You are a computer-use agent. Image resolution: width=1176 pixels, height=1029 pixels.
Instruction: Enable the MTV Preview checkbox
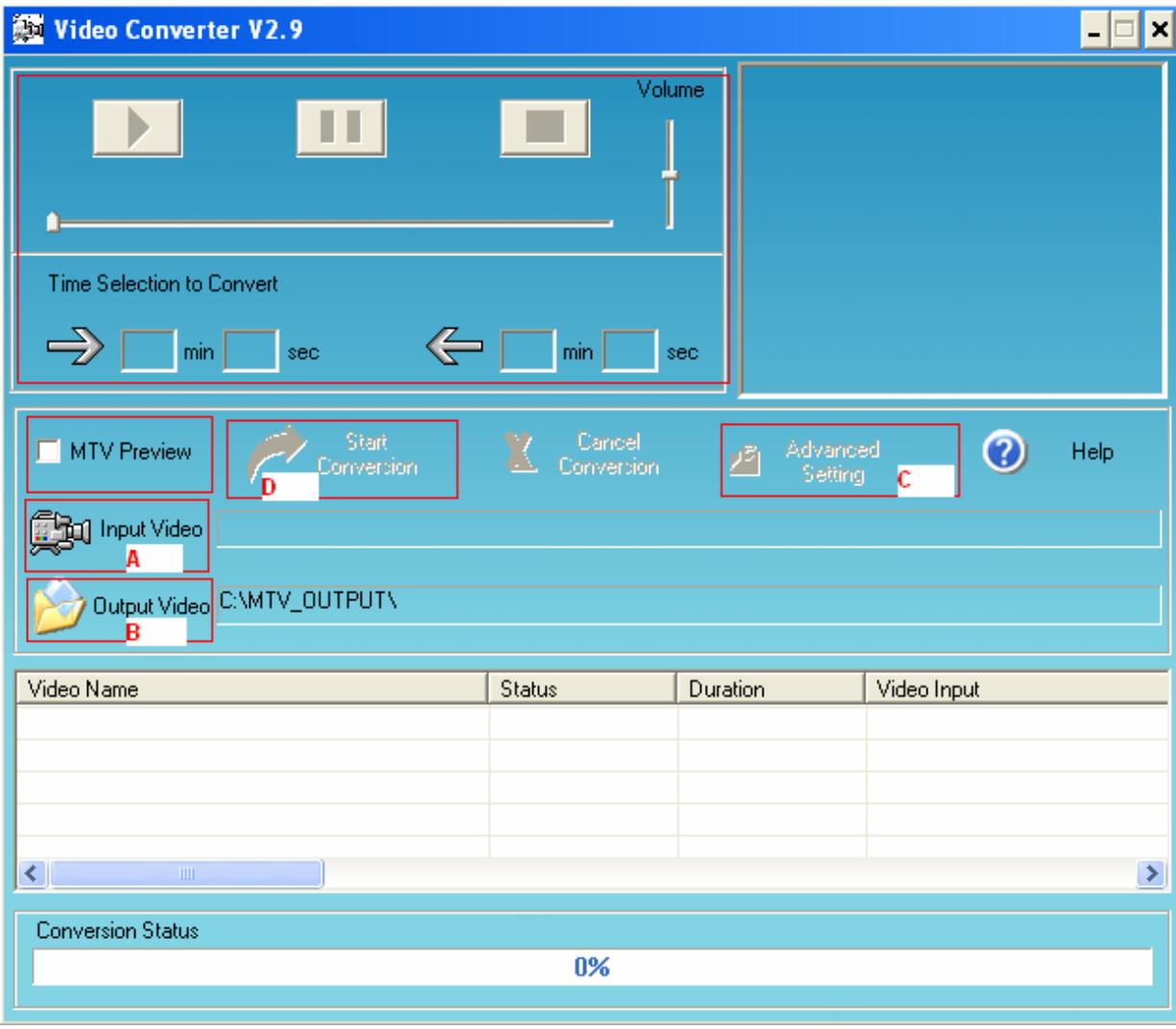pyautogui.click(x=48, y=451)
